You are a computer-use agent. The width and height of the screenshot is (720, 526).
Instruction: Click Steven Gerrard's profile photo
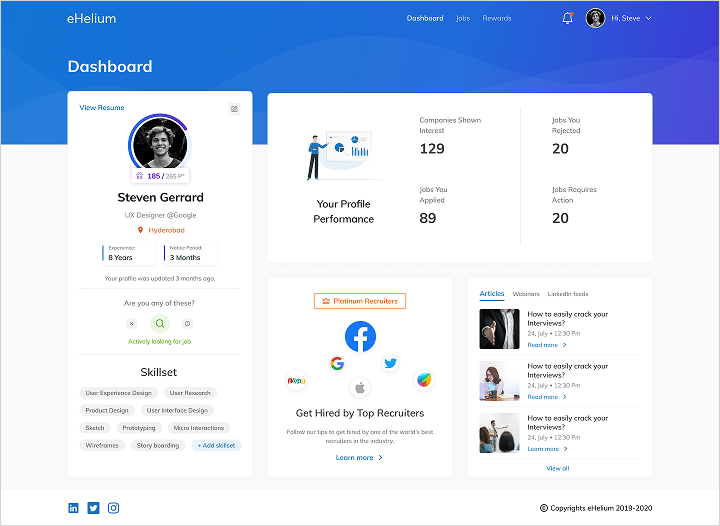[x=160, y=144]
